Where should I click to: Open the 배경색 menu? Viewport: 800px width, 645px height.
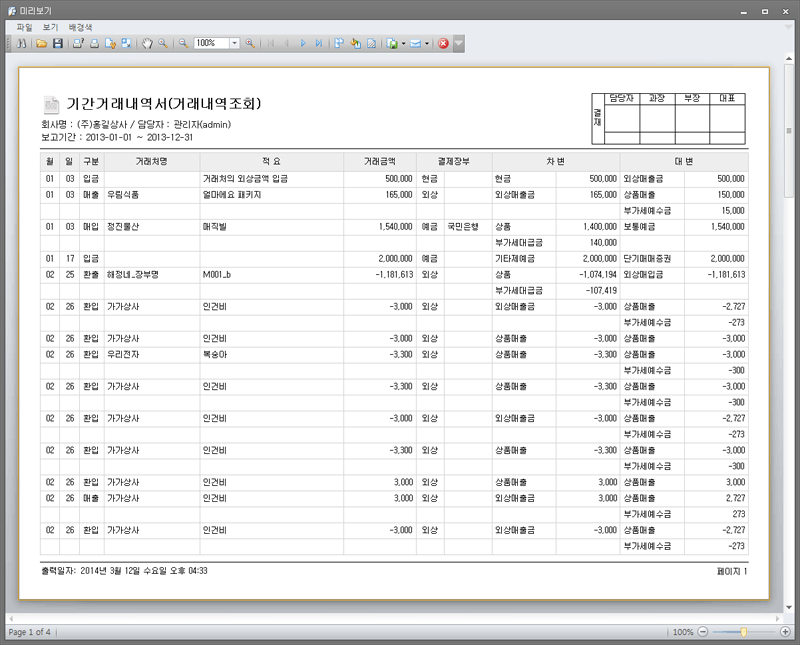click(x=80, y=26)
